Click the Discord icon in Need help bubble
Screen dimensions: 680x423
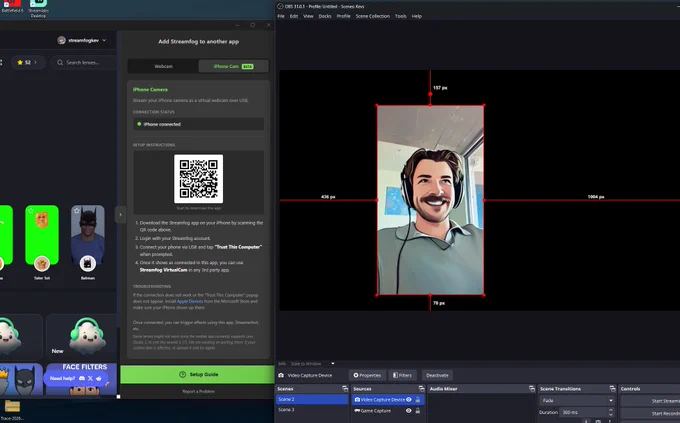(x=82, y=378)
